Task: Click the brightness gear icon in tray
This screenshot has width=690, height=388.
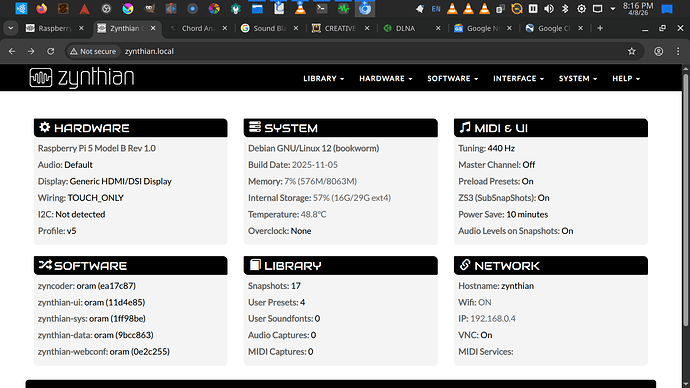Action: pos(581,8)
